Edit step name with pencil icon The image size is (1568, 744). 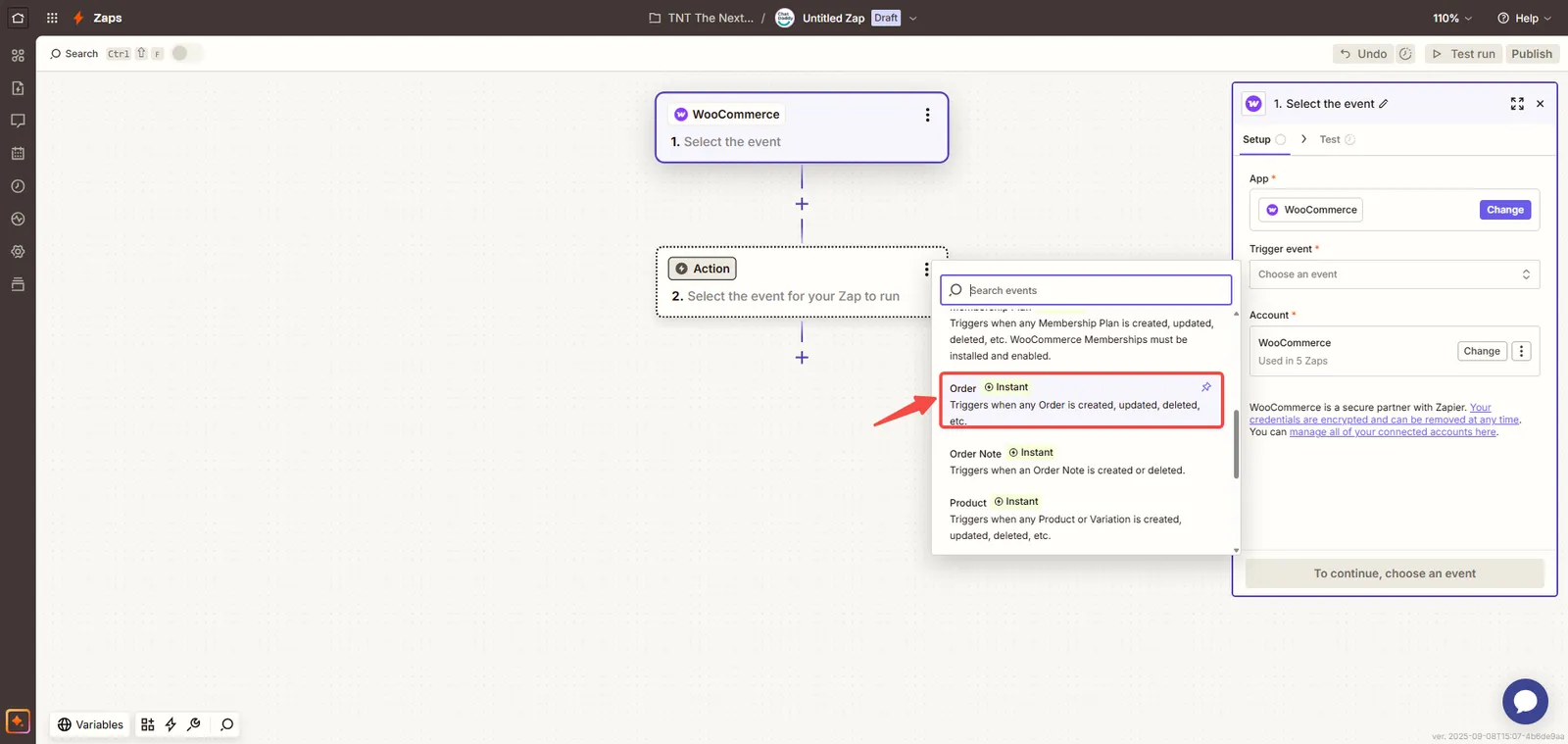1384,104
